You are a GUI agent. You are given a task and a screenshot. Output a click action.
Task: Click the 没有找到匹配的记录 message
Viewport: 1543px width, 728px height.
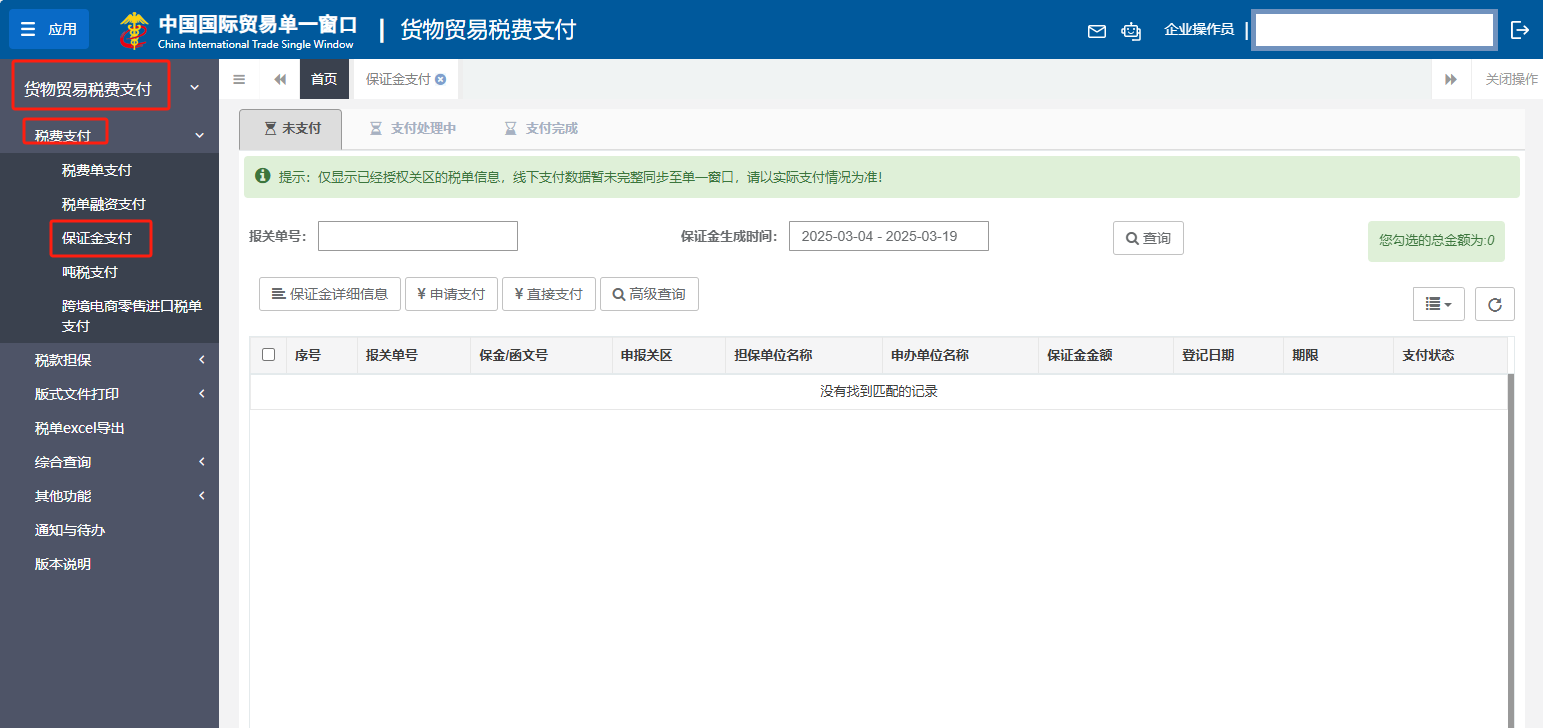879,392
